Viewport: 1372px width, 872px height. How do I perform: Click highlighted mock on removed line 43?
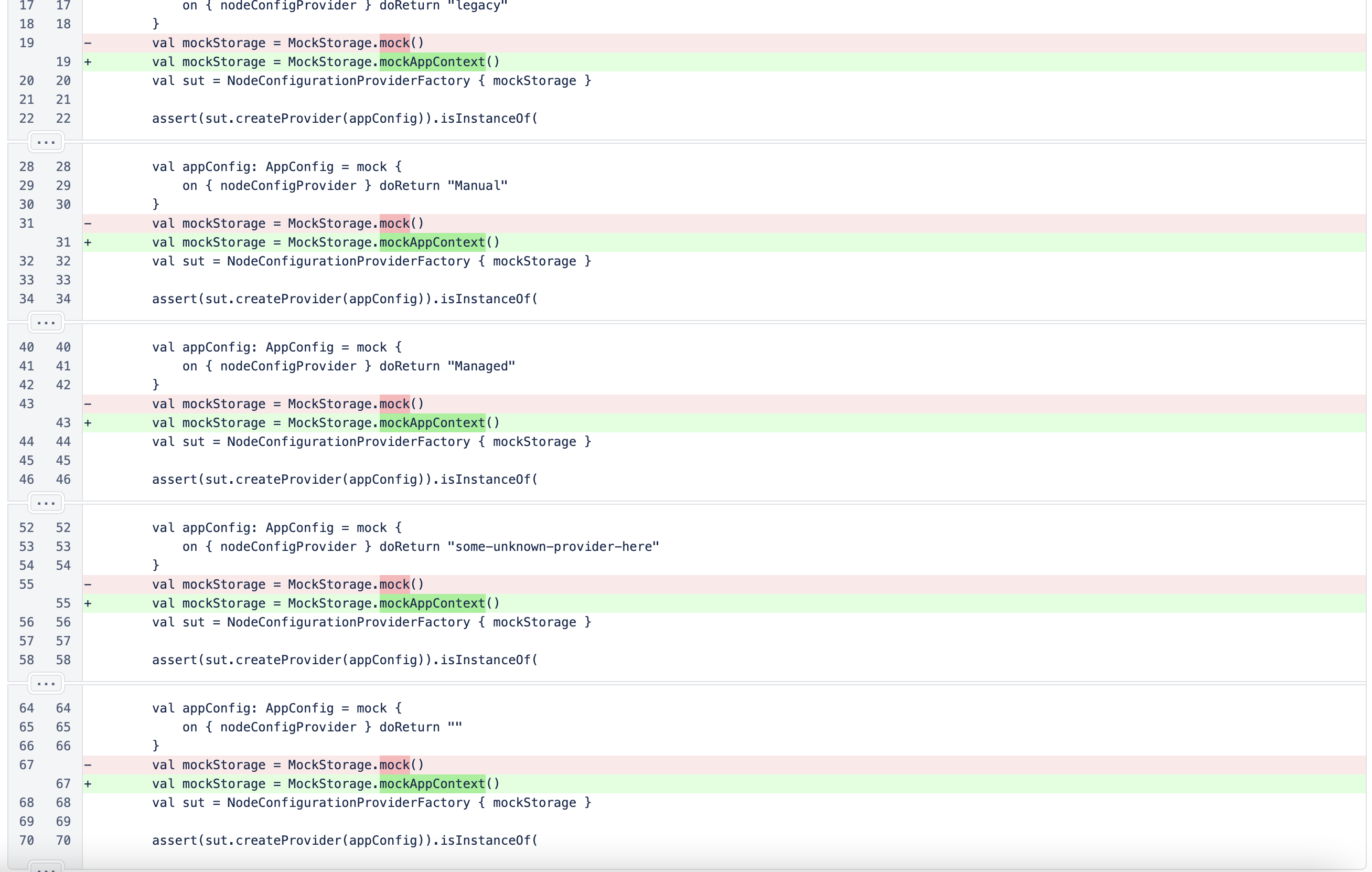[x=394, y=404]
